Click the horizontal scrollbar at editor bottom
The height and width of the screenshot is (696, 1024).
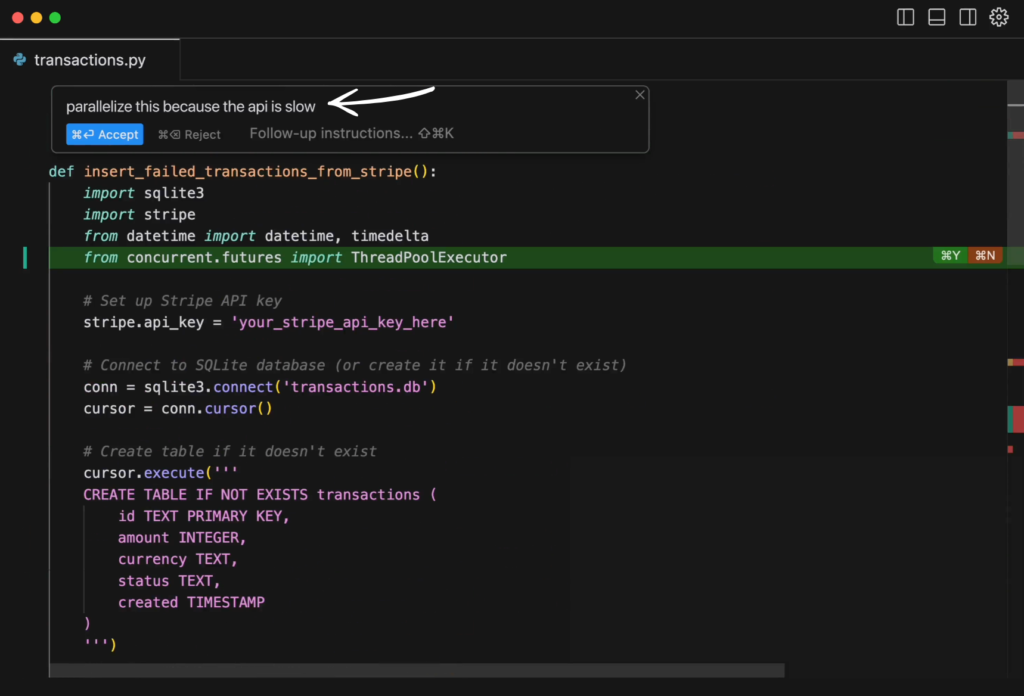[x=400, y=670]
